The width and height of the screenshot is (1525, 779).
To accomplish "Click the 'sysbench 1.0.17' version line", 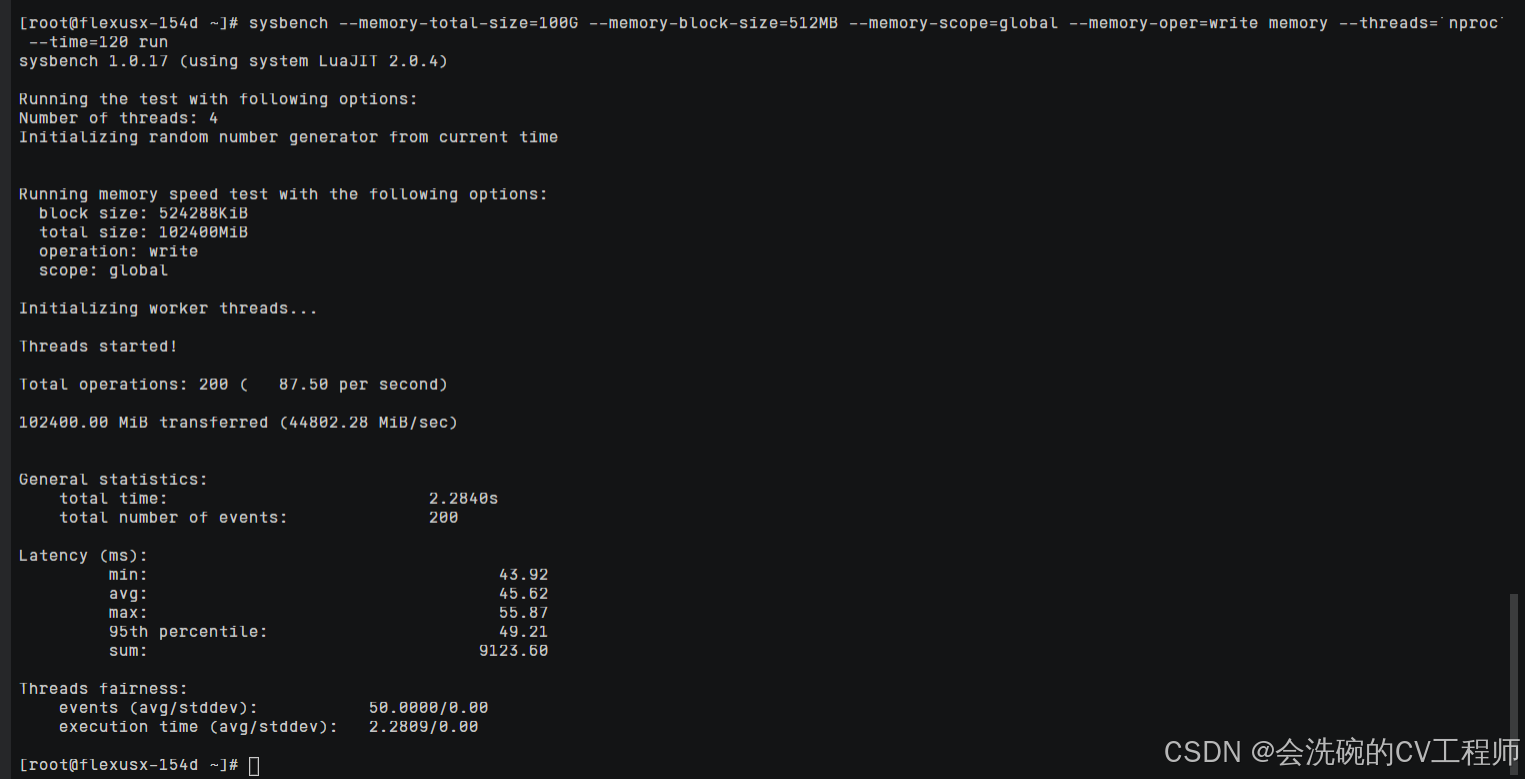I will pyautogui.click(x=233, y=61).
